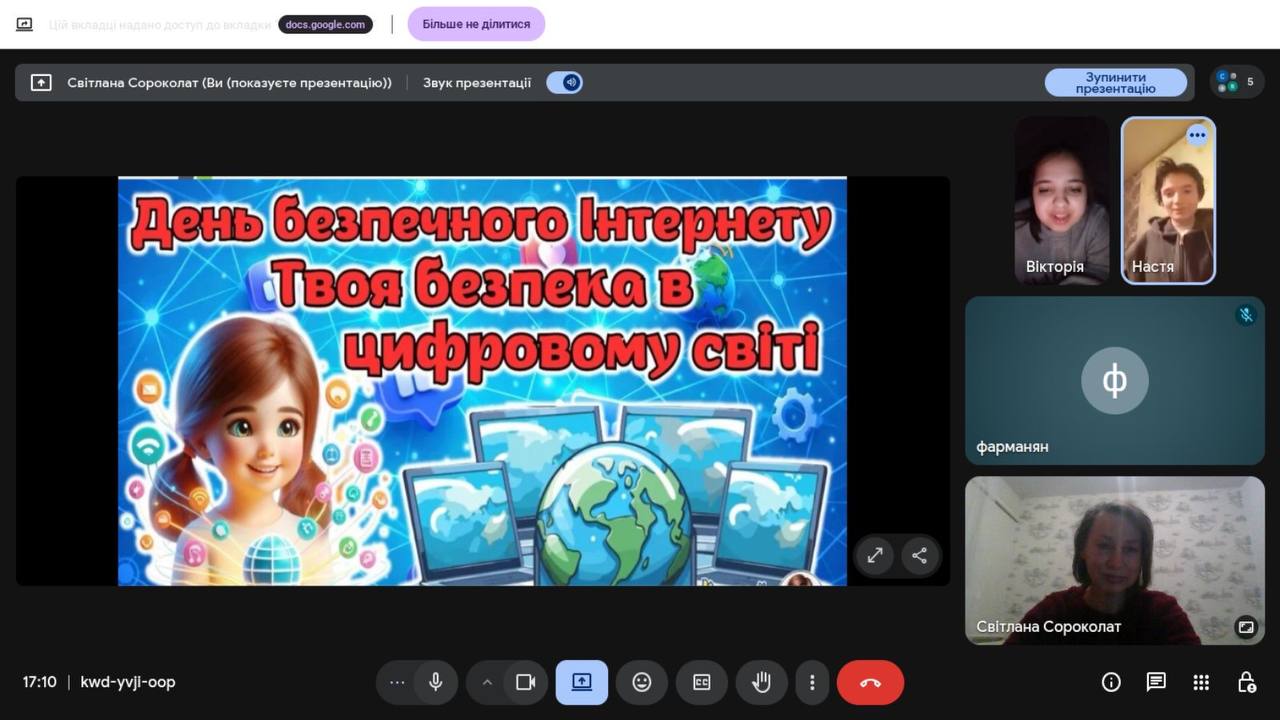The image size is (1280, 720).
Task: Expand video settings chevron beside camera
Action: point(487,682)
